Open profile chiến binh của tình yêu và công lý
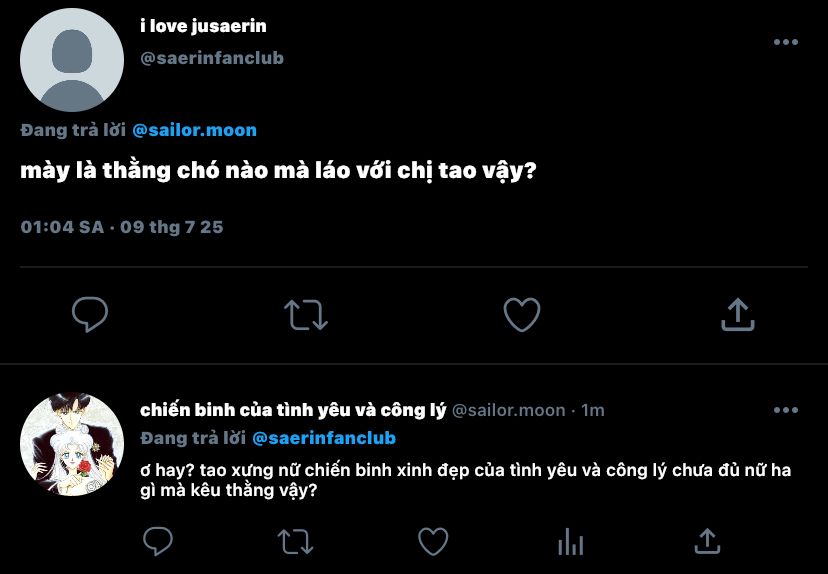 pyautogui.click(x=293, y=410)
